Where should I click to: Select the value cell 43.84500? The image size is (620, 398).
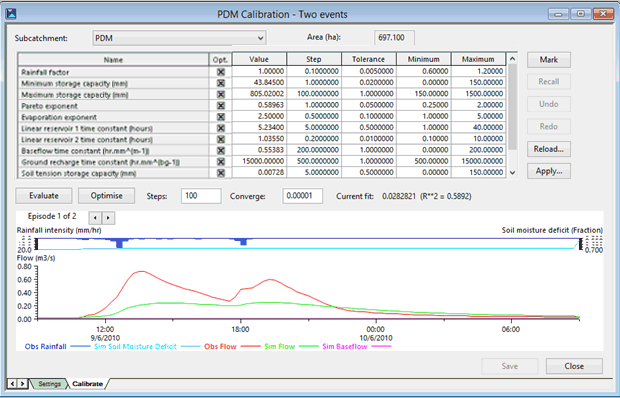coord(259,82)
